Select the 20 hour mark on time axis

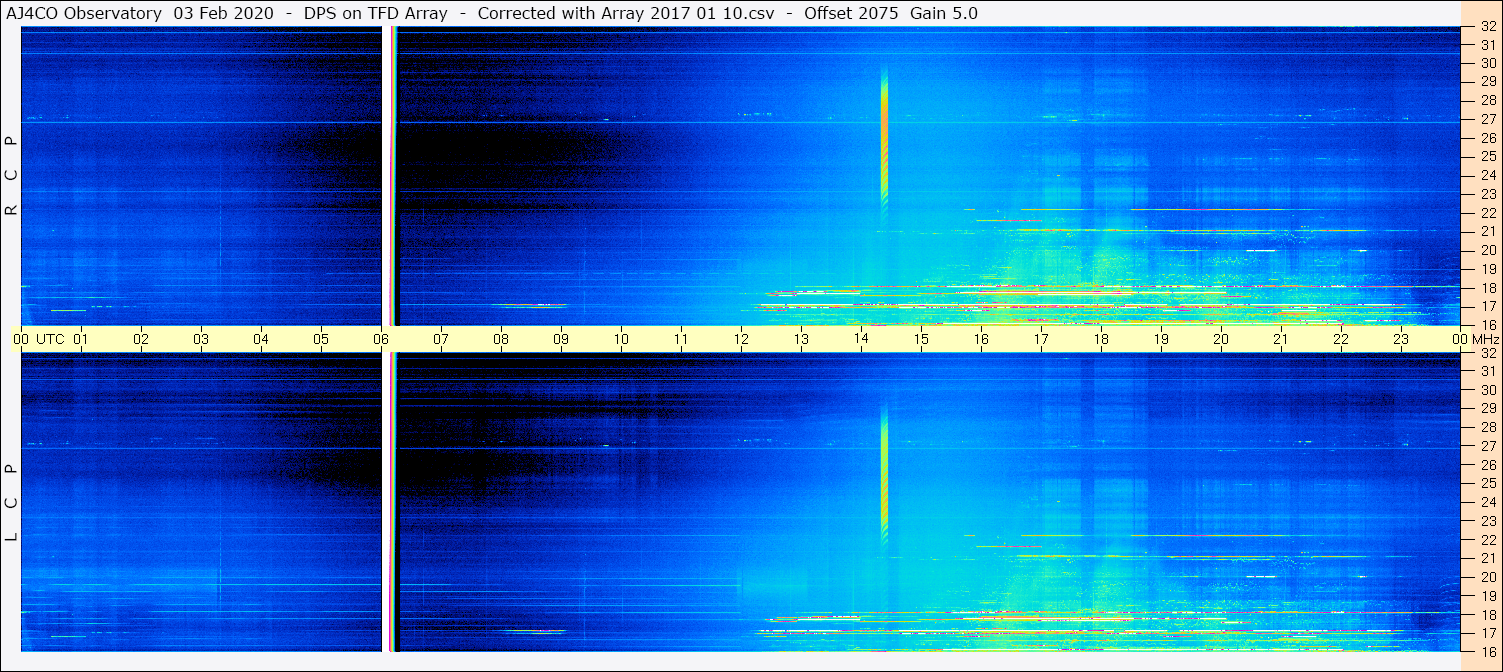[1221, 339]
